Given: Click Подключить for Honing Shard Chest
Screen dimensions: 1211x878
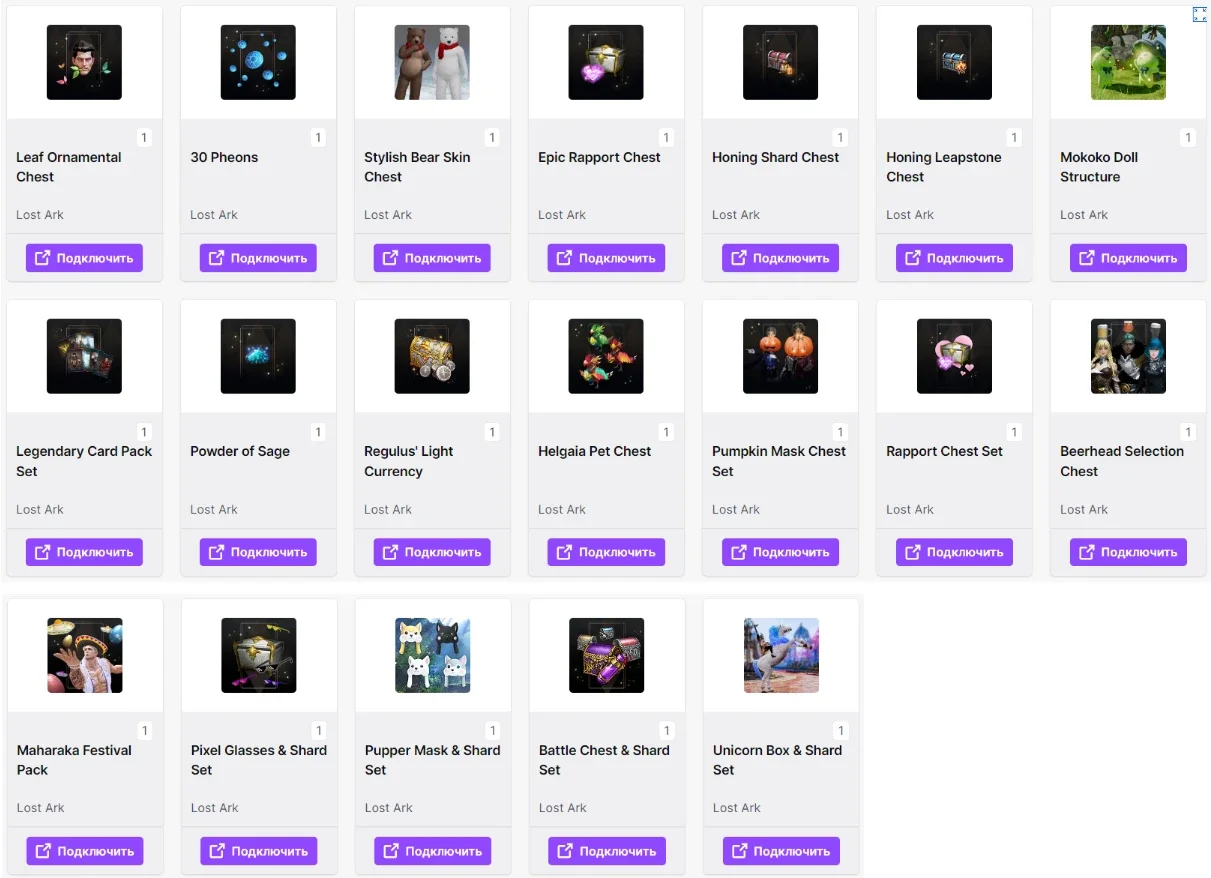Looking at the screenshot, I should 780,258.
